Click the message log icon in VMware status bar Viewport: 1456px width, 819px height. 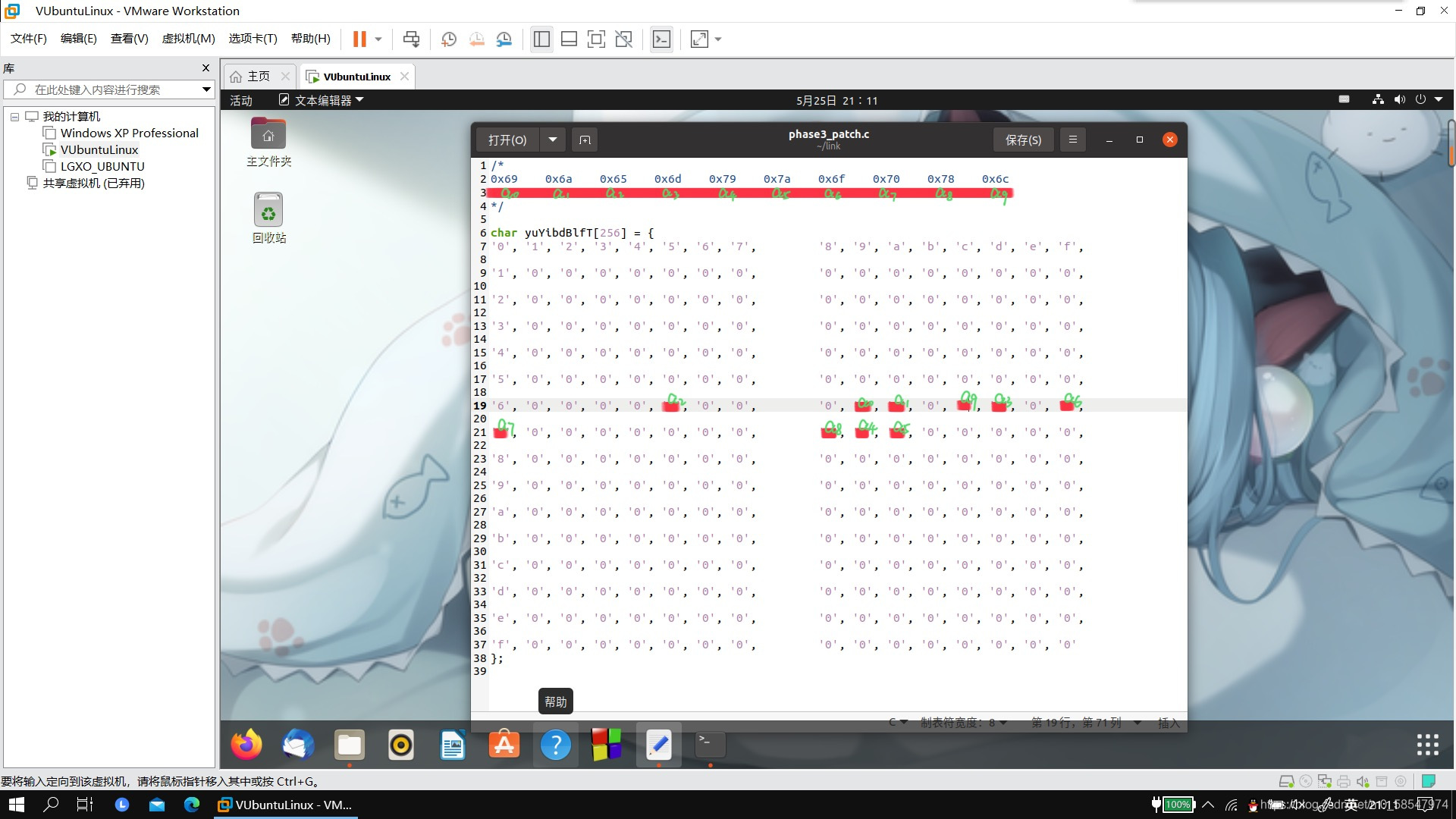click(x=1429, y=781)
